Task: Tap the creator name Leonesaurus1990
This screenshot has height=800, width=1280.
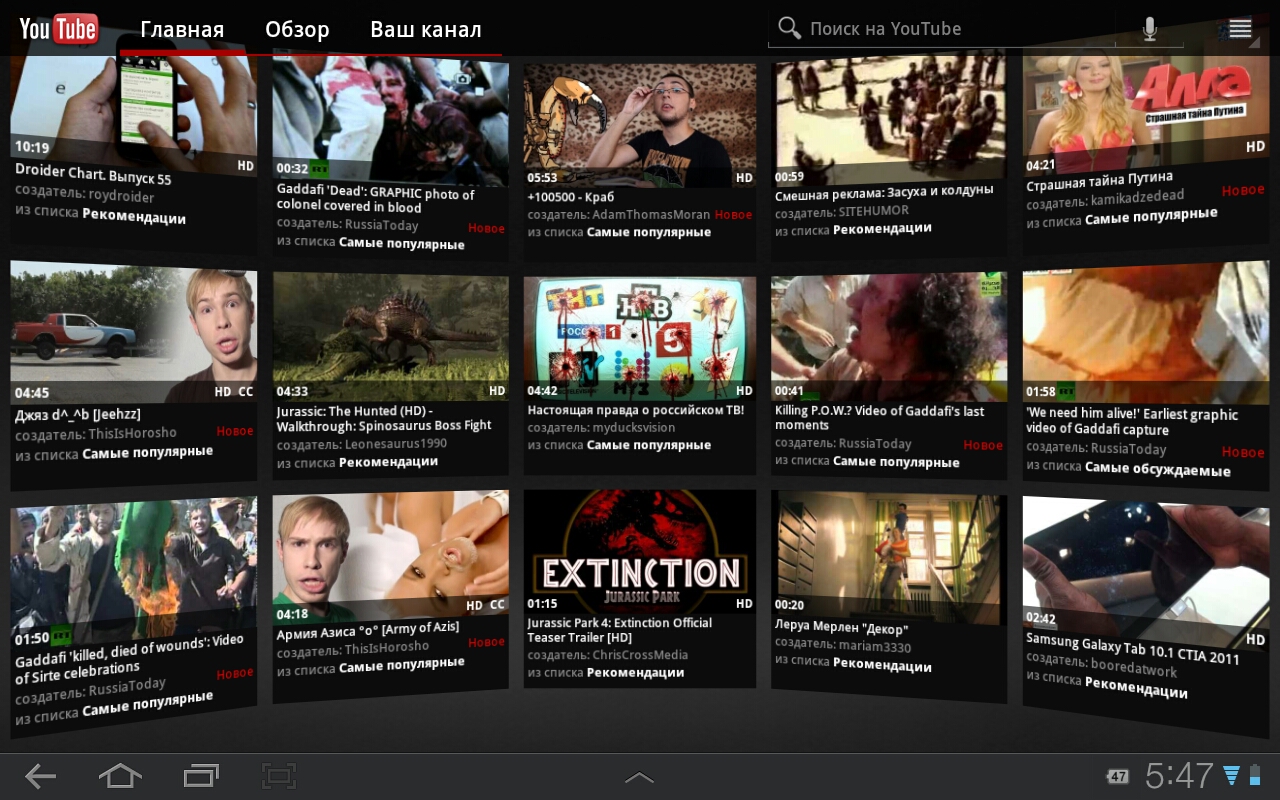Action: (x=396, y=444)
